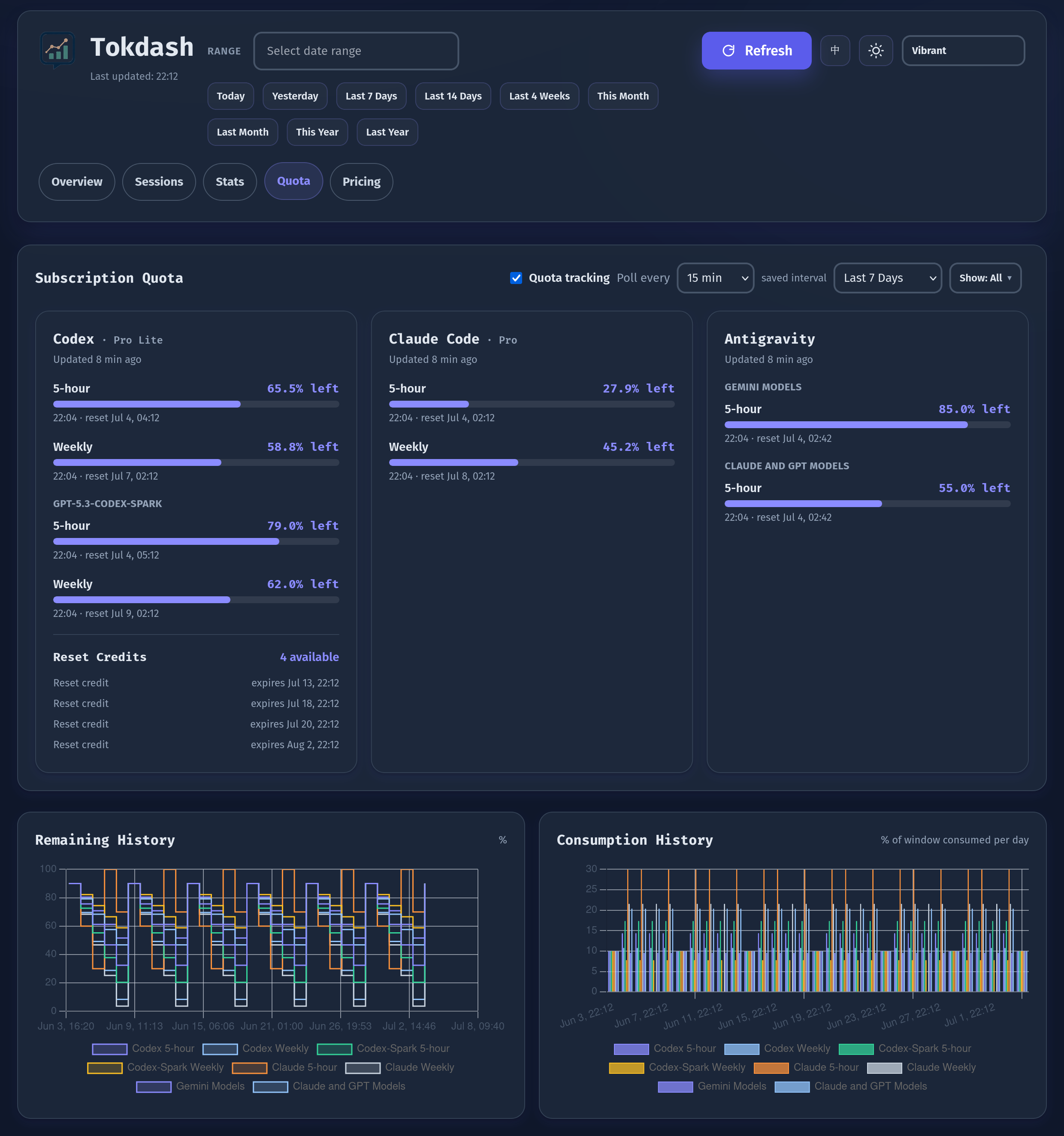Switch language with the 中 icon
The image size is (1064, 1136).
coord(835,50)
